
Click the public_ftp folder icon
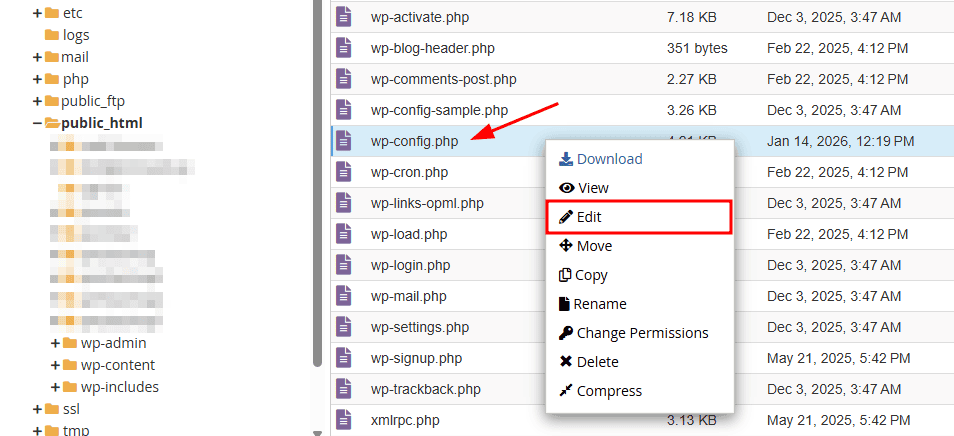[52, 100]
